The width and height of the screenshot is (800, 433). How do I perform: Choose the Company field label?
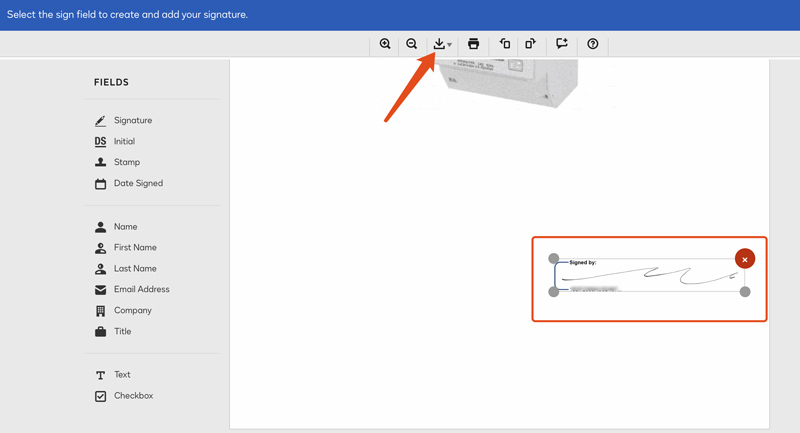(133, 310)
